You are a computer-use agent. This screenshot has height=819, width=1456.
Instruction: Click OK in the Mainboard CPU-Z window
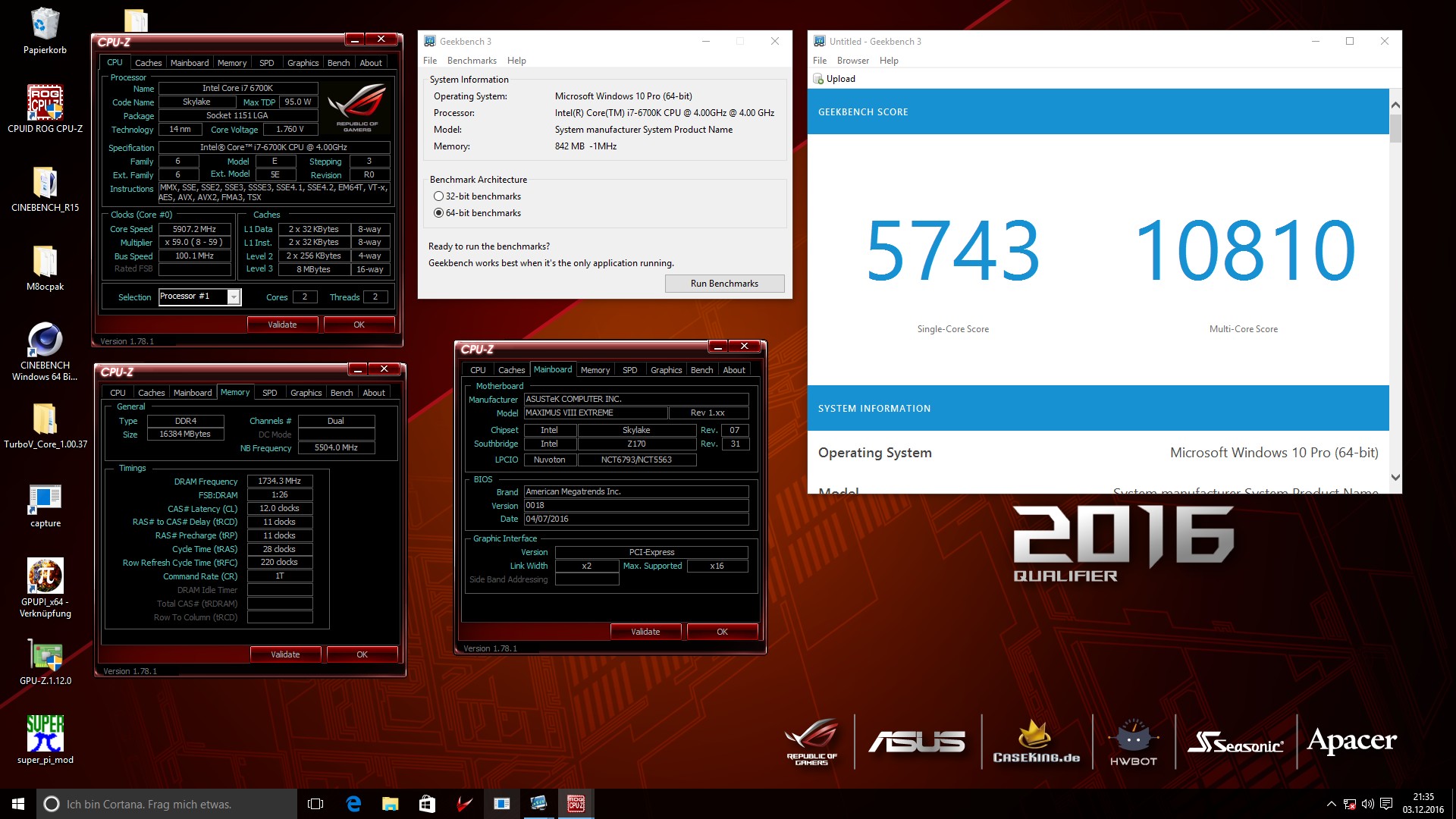click(x=722, y=632)
